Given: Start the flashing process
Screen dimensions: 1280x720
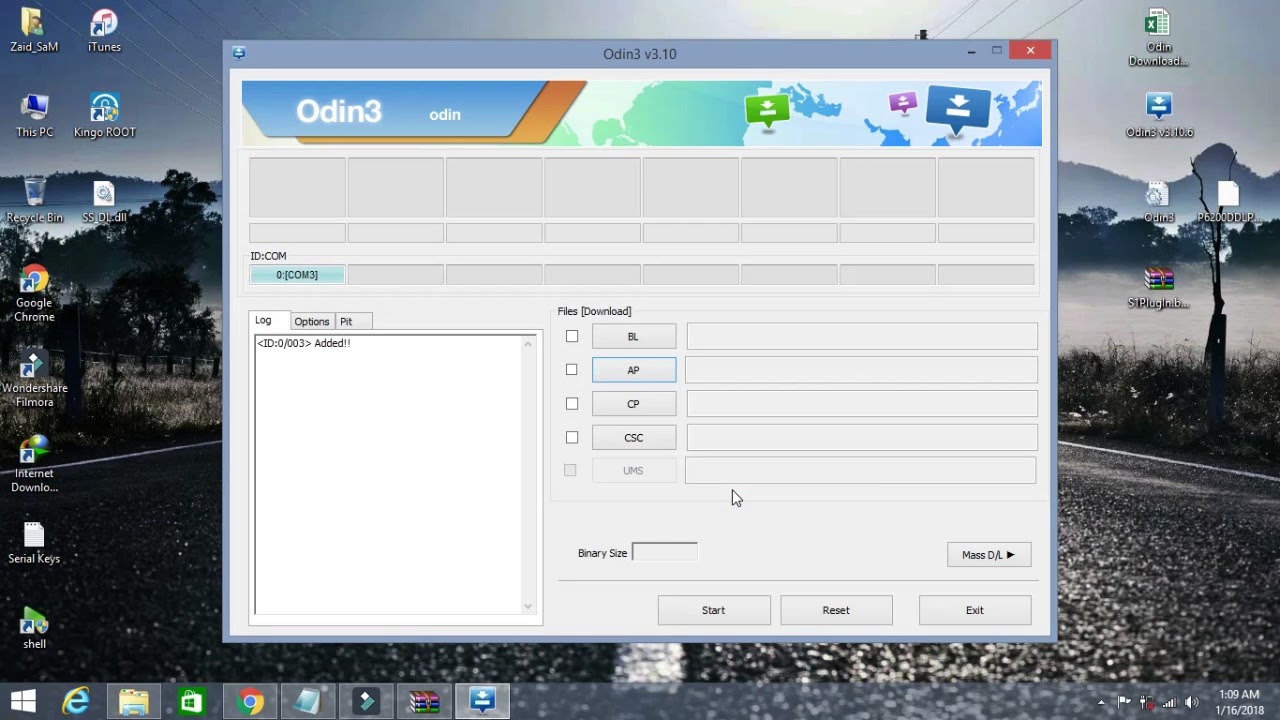Looking at the screenshot, I should click(x=714, y=610).
